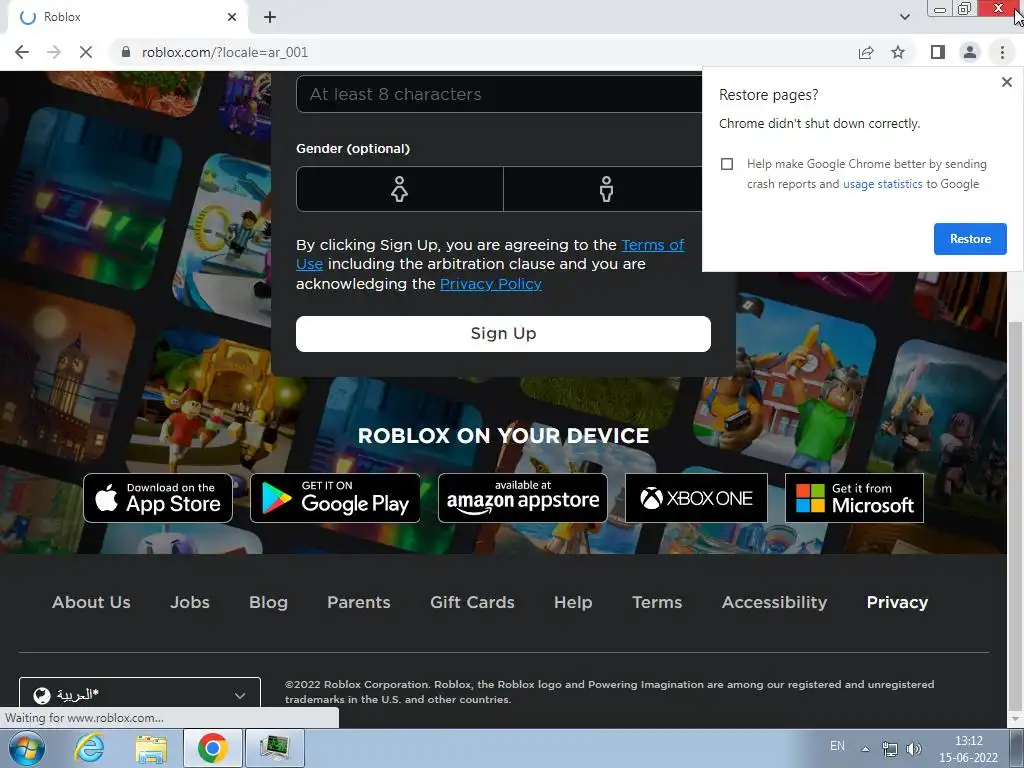
Task: Open the Chrome three-dot menu
Action: [1002, 52]
